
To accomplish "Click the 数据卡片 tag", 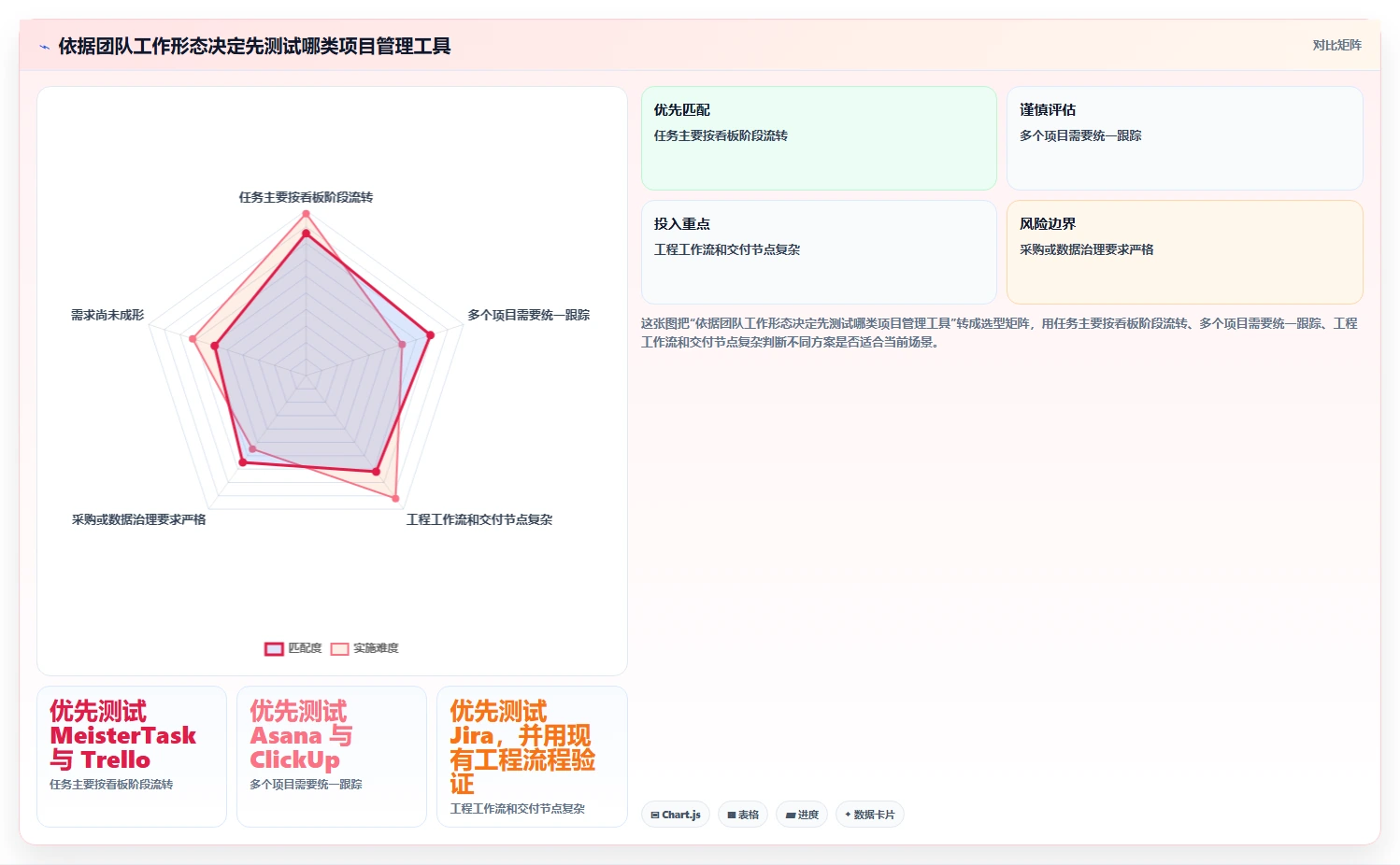I will click(x=870, y=815).
